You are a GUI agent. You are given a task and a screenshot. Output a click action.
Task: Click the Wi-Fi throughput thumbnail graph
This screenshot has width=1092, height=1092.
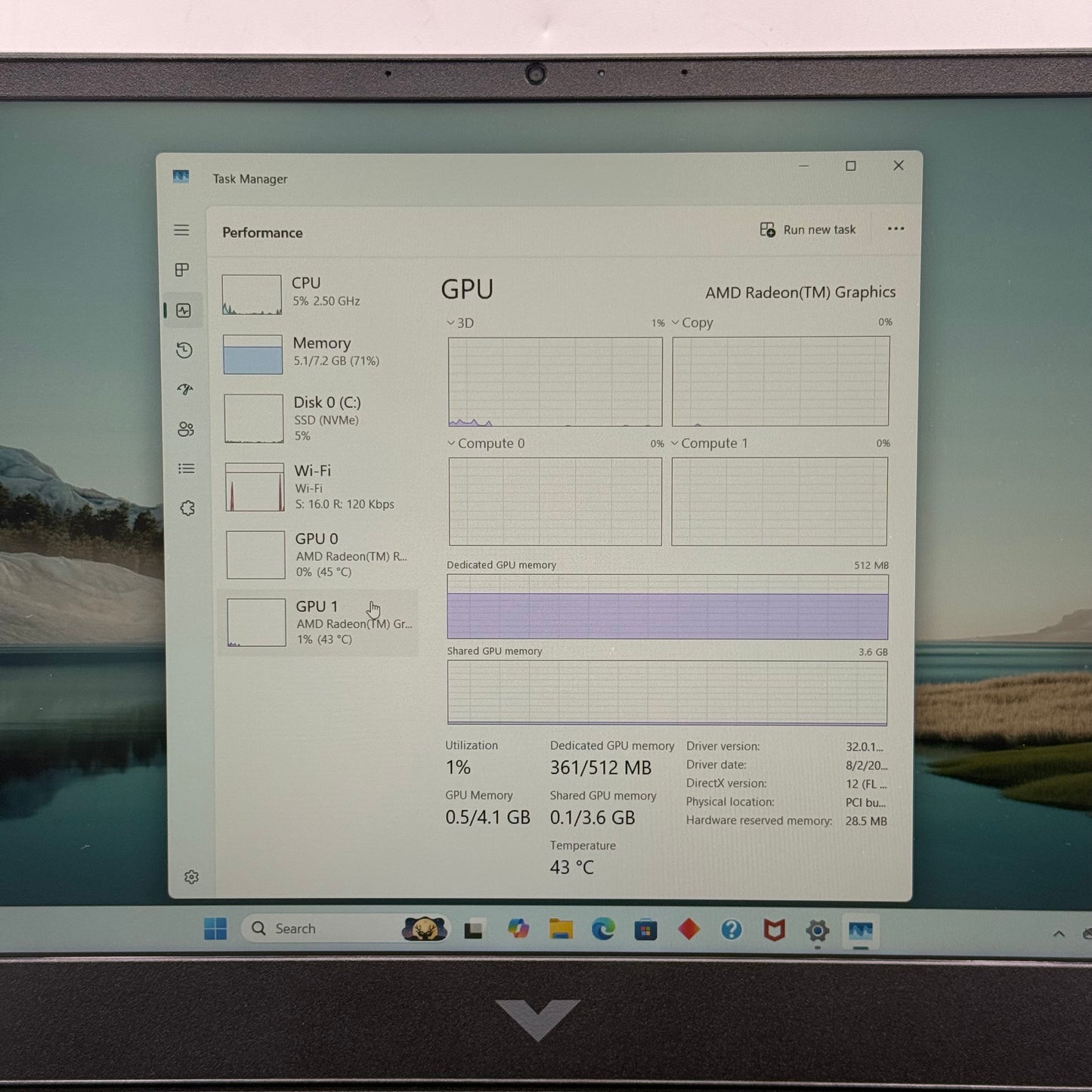(255, 487)
